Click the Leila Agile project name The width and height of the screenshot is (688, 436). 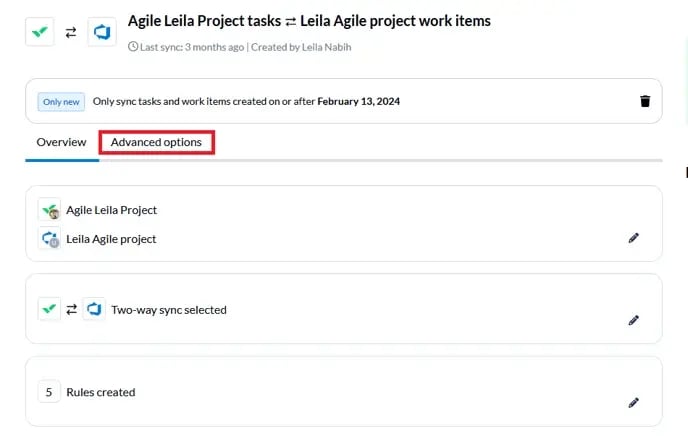pyautogui.click(x=111, y=239)
